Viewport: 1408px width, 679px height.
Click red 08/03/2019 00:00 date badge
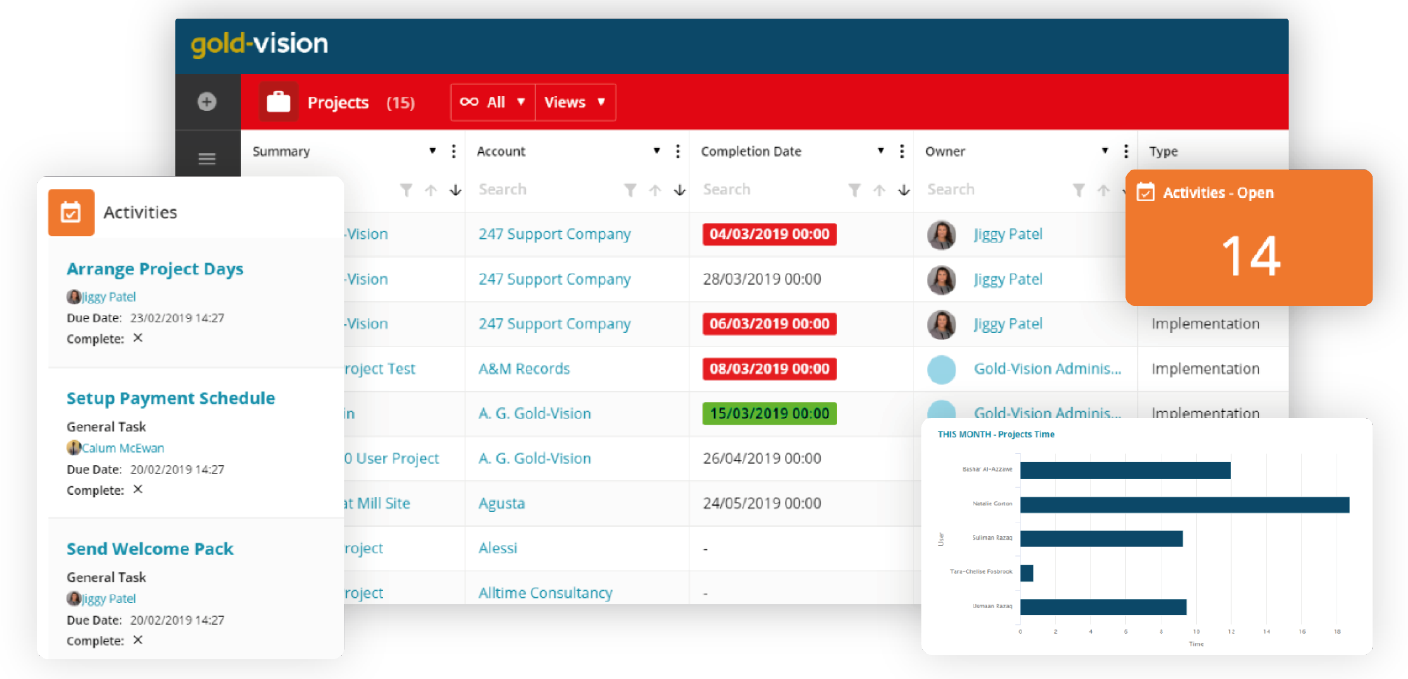point(770,369)
